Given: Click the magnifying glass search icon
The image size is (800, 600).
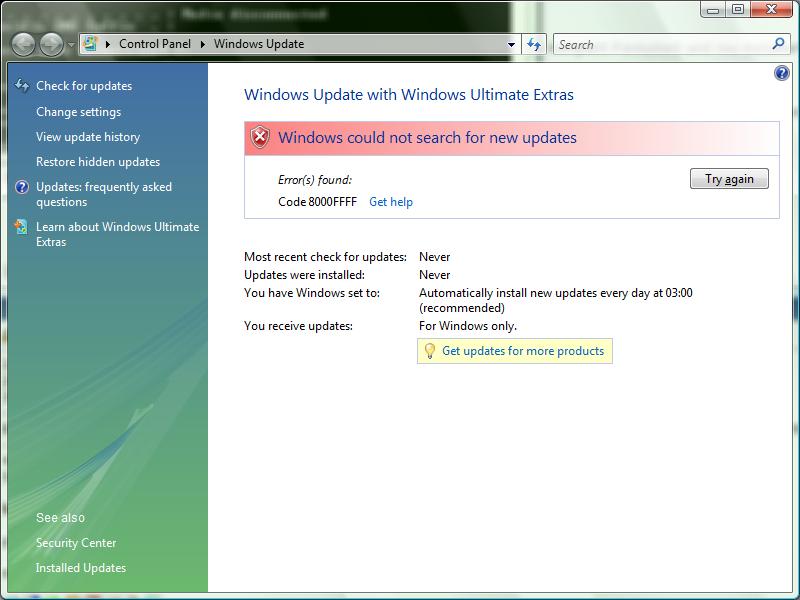Looking at the screenshot, I should coord(779,44).
